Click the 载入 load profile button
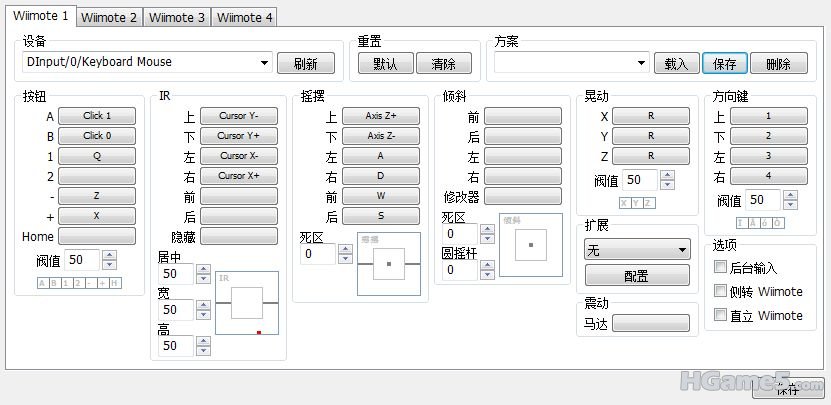This screenshot has width=831, height=405. coord(676,64)
